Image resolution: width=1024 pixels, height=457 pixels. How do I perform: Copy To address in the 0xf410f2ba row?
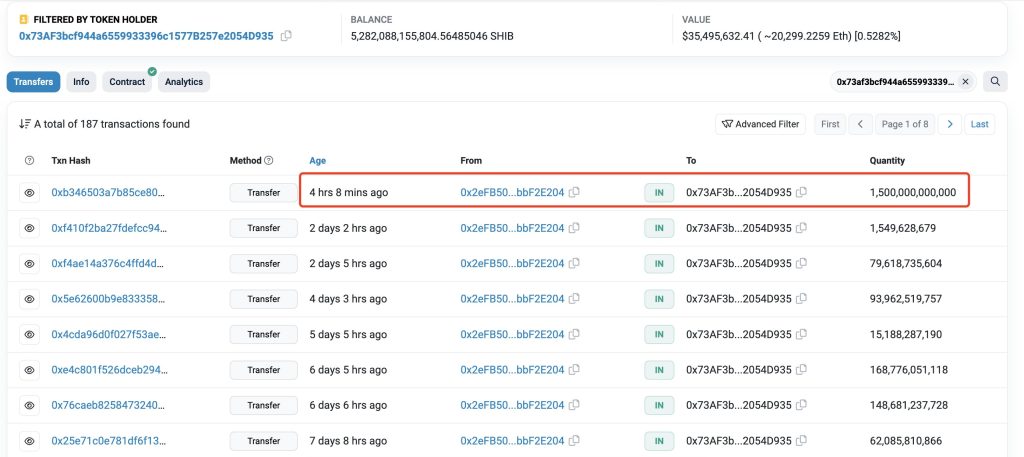(x=801, y=228)
